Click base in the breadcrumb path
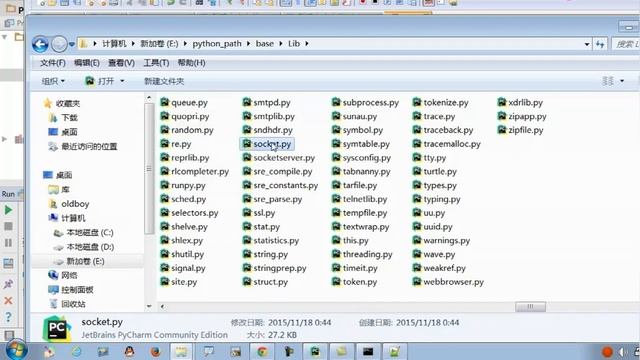This screenshot has width=640, height=360. (x=264, y=44)
